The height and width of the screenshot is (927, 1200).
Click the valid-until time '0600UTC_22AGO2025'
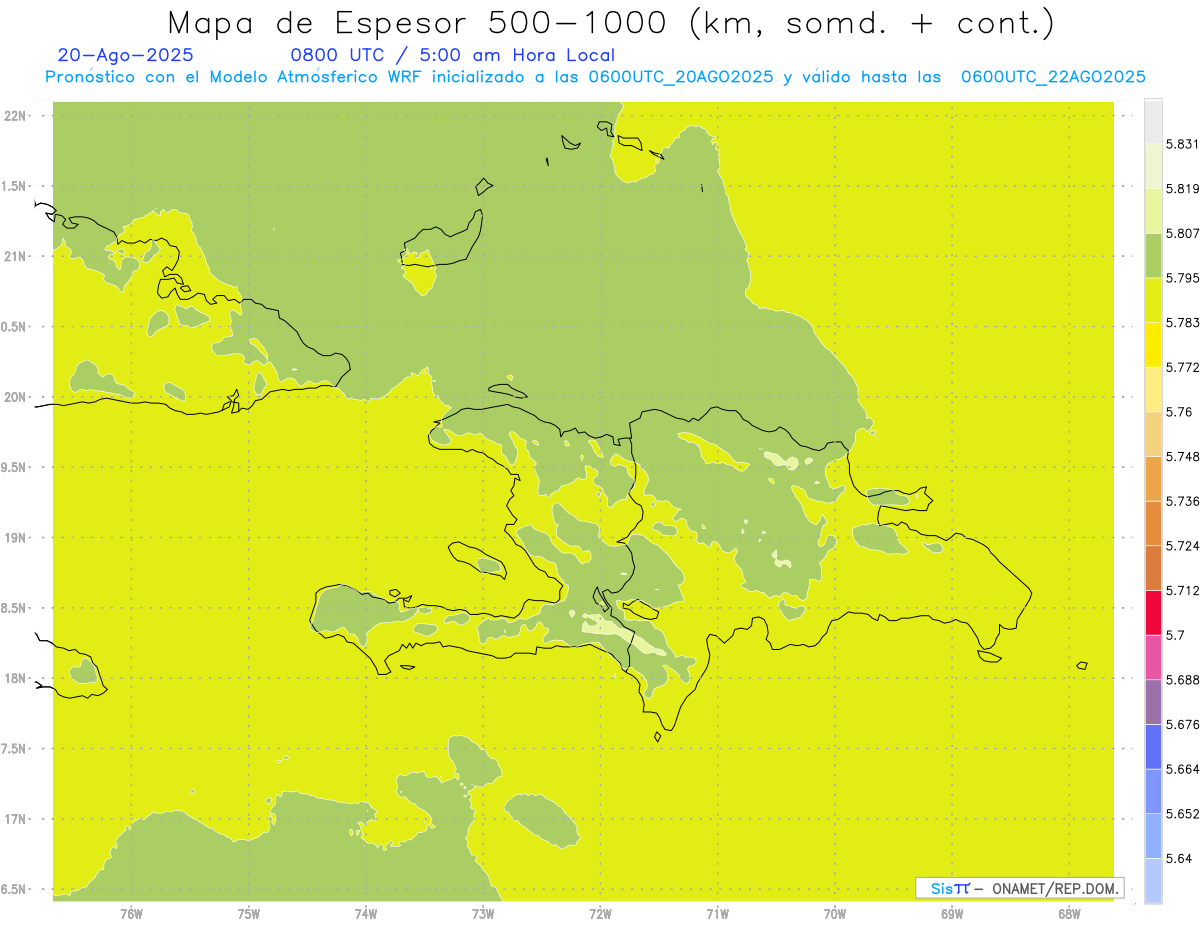click(1053, 77)
